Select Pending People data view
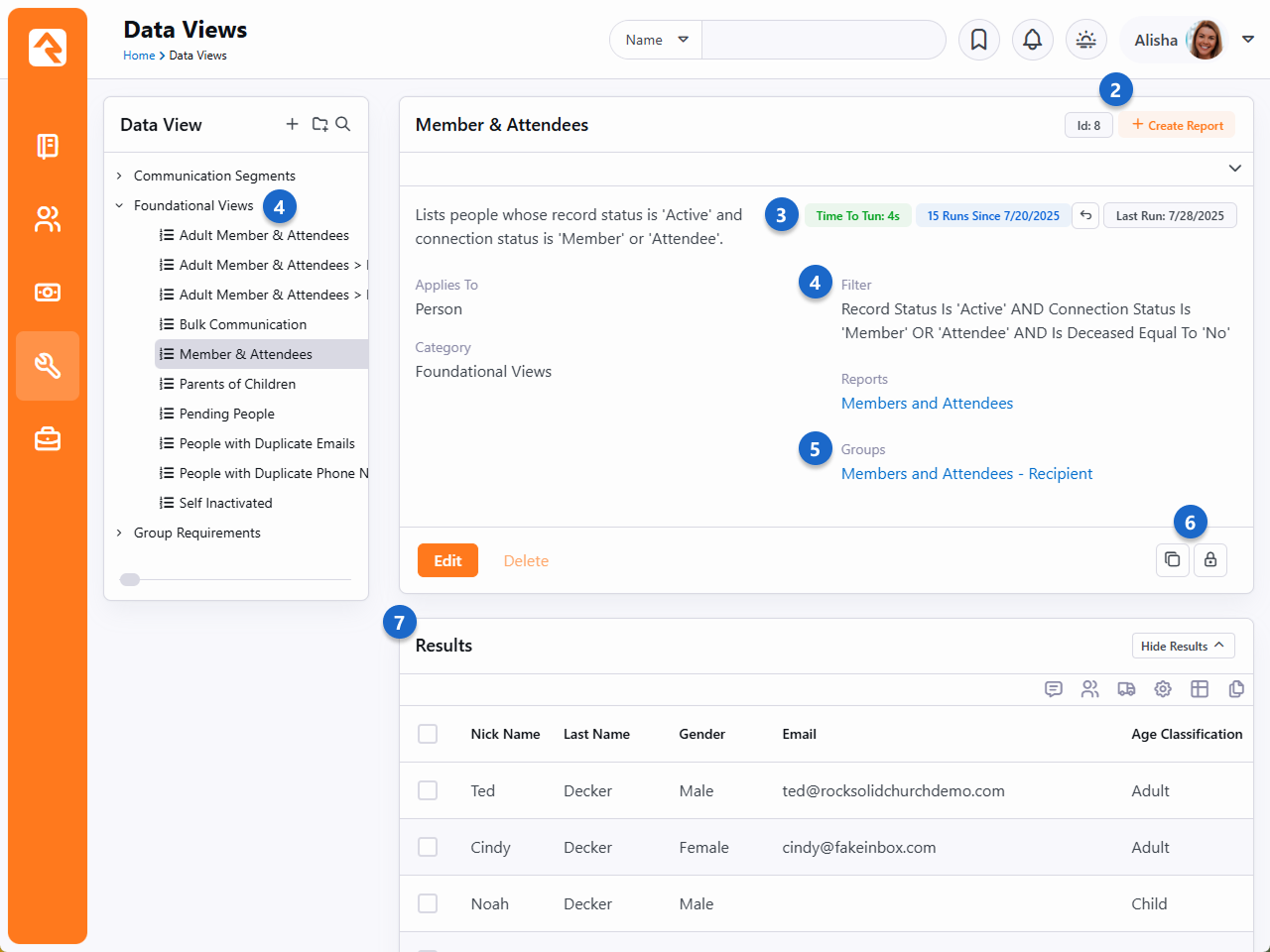 point(226,414)
